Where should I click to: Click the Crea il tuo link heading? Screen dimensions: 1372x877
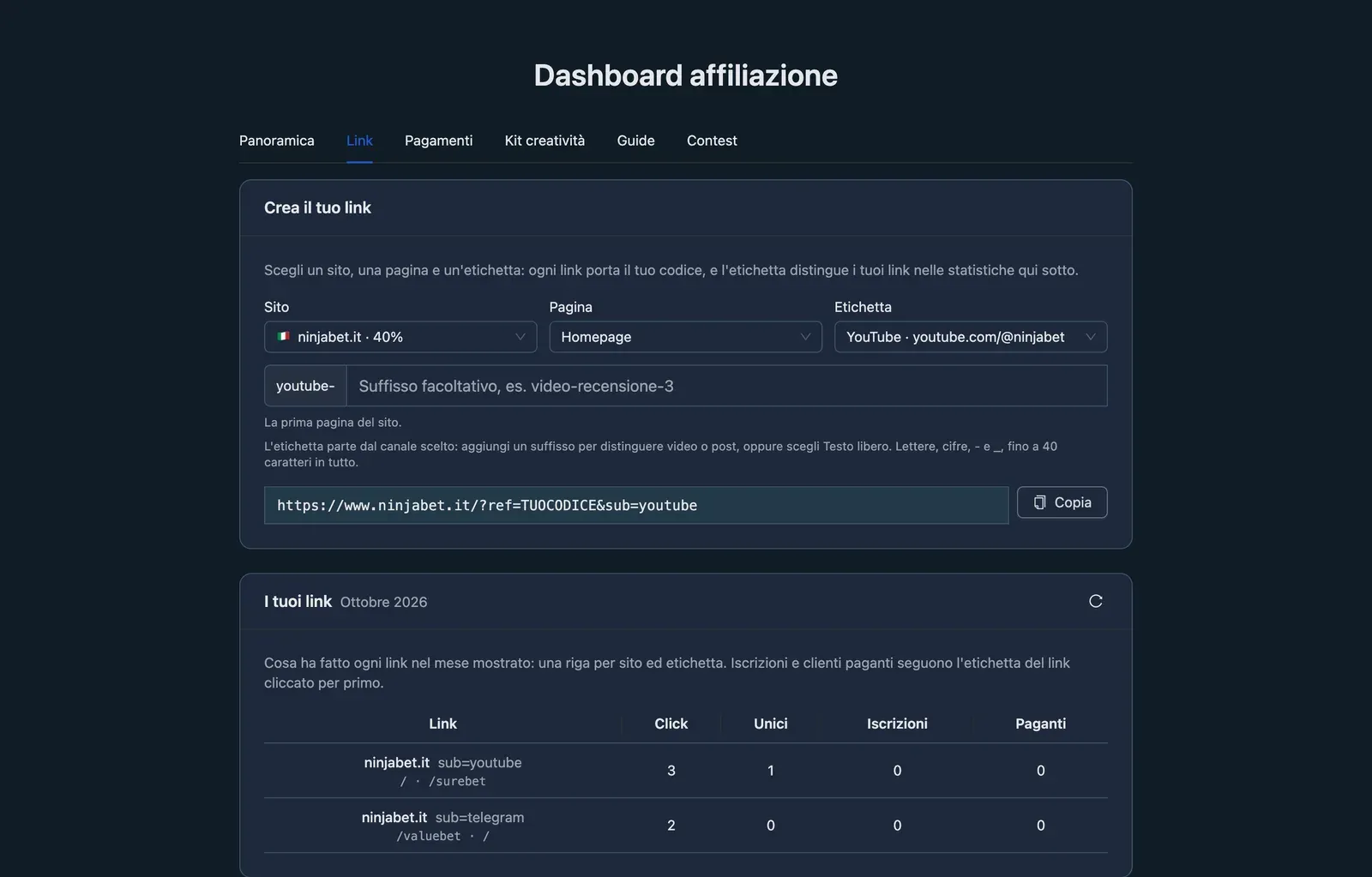click(x=317, y=207)
